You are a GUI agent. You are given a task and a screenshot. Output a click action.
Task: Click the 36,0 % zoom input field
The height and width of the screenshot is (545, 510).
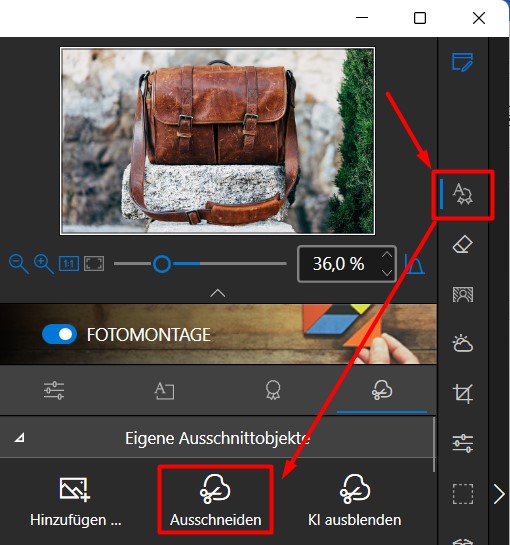click(347, 264)
